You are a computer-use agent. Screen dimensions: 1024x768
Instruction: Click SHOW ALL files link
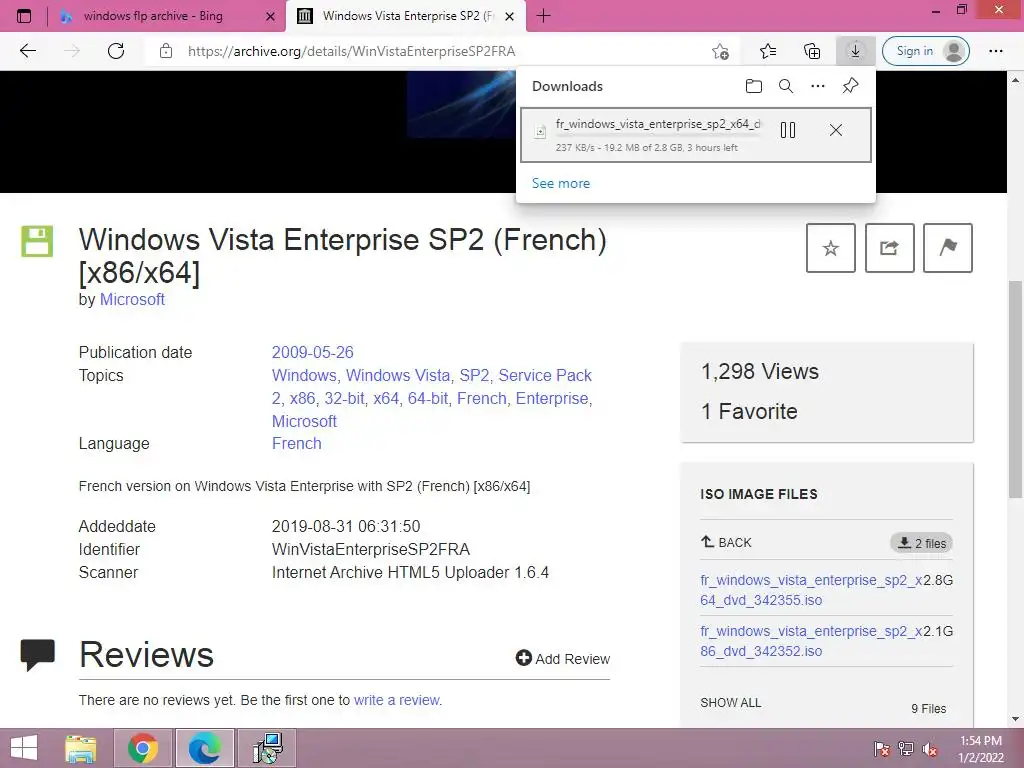tap(731, 703)
